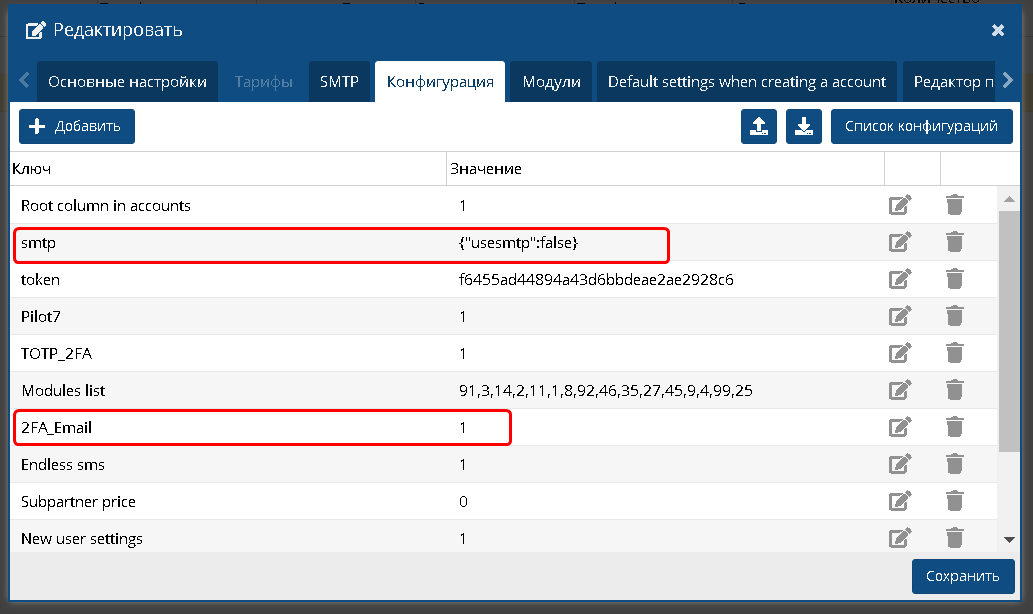The height and width of the screenshot is (614, 1033).
Task: Sort by the Ключ column header
Action: (x=32, y=169)
